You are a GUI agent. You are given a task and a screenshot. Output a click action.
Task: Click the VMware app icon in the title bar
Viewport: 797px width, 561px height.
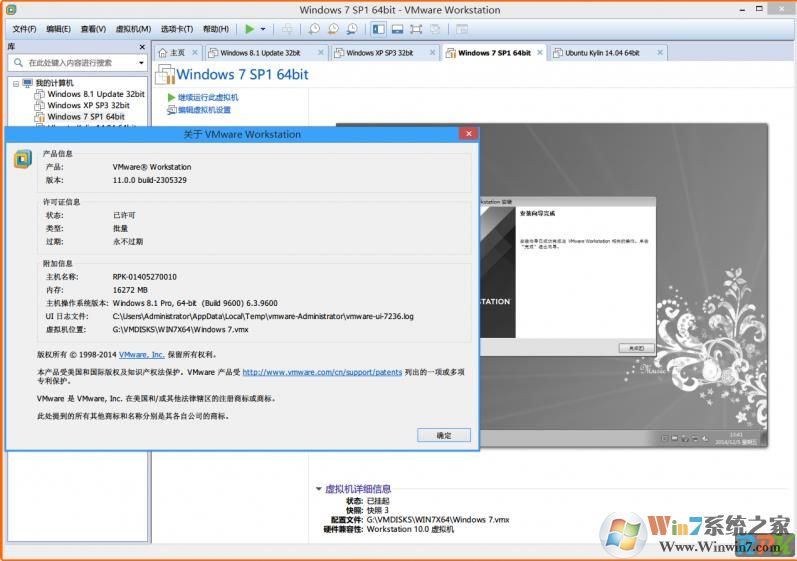point(11,10)
